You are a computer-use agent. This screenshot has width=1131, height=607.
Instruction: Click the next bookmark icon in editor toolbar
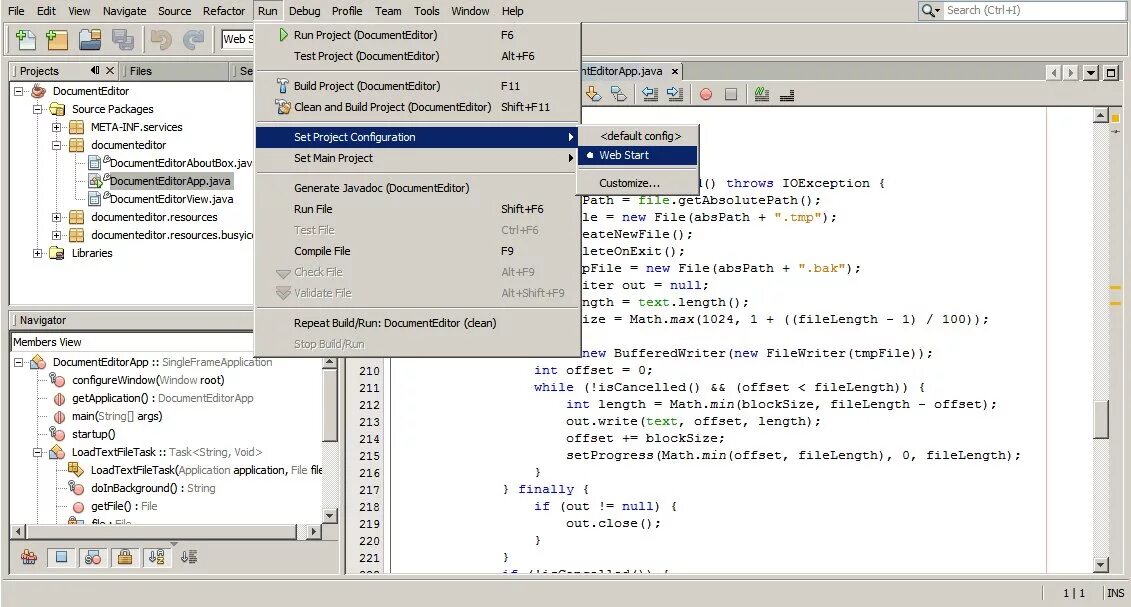coord(593,94)
